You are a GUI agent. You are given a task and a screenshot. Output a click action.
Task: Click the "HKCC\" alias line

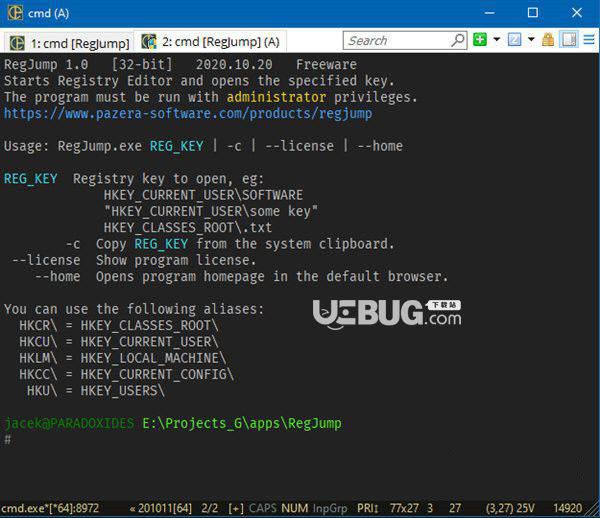126,375
